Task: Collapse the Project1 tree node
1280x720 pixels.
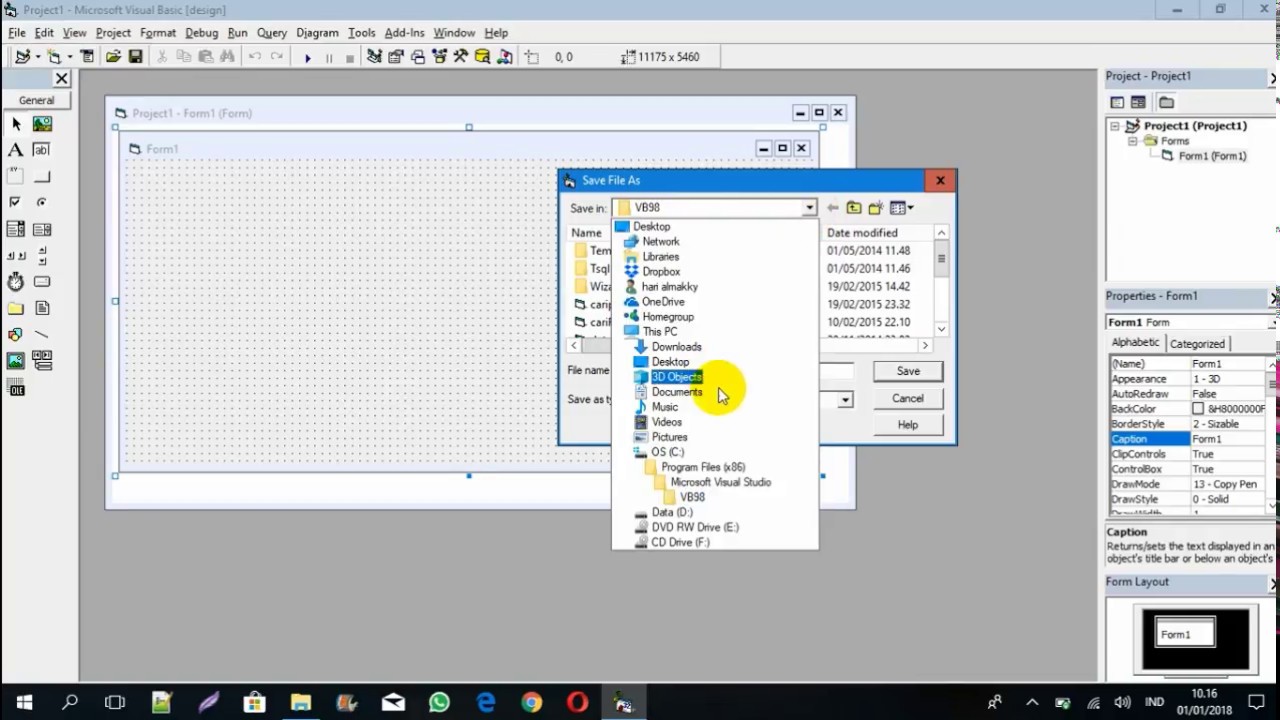Action: pos(1115,126)
